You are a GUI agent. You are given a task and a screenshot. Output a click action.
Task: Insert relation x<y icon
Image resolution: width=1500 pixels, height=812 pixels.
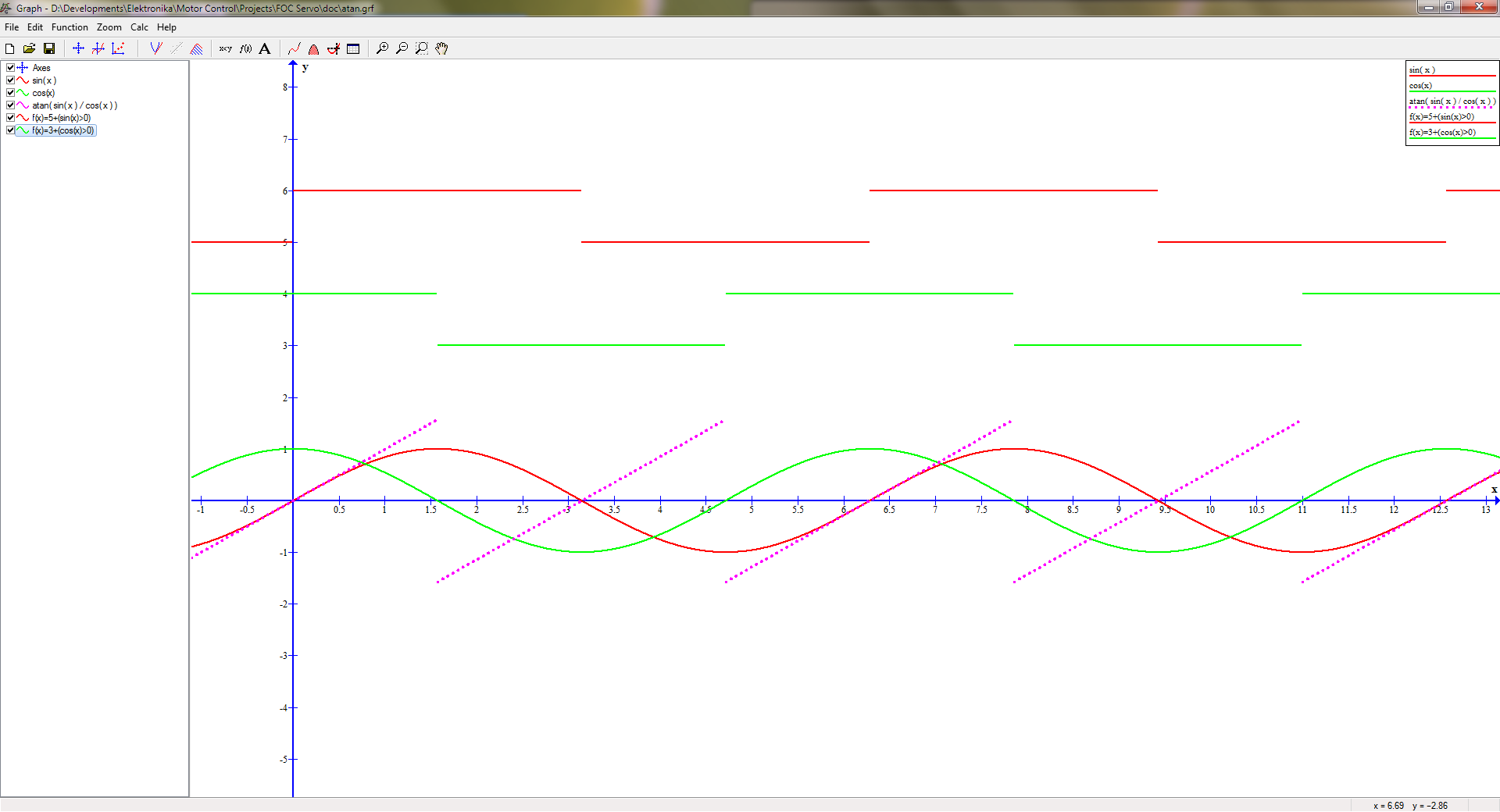point(226,48)
